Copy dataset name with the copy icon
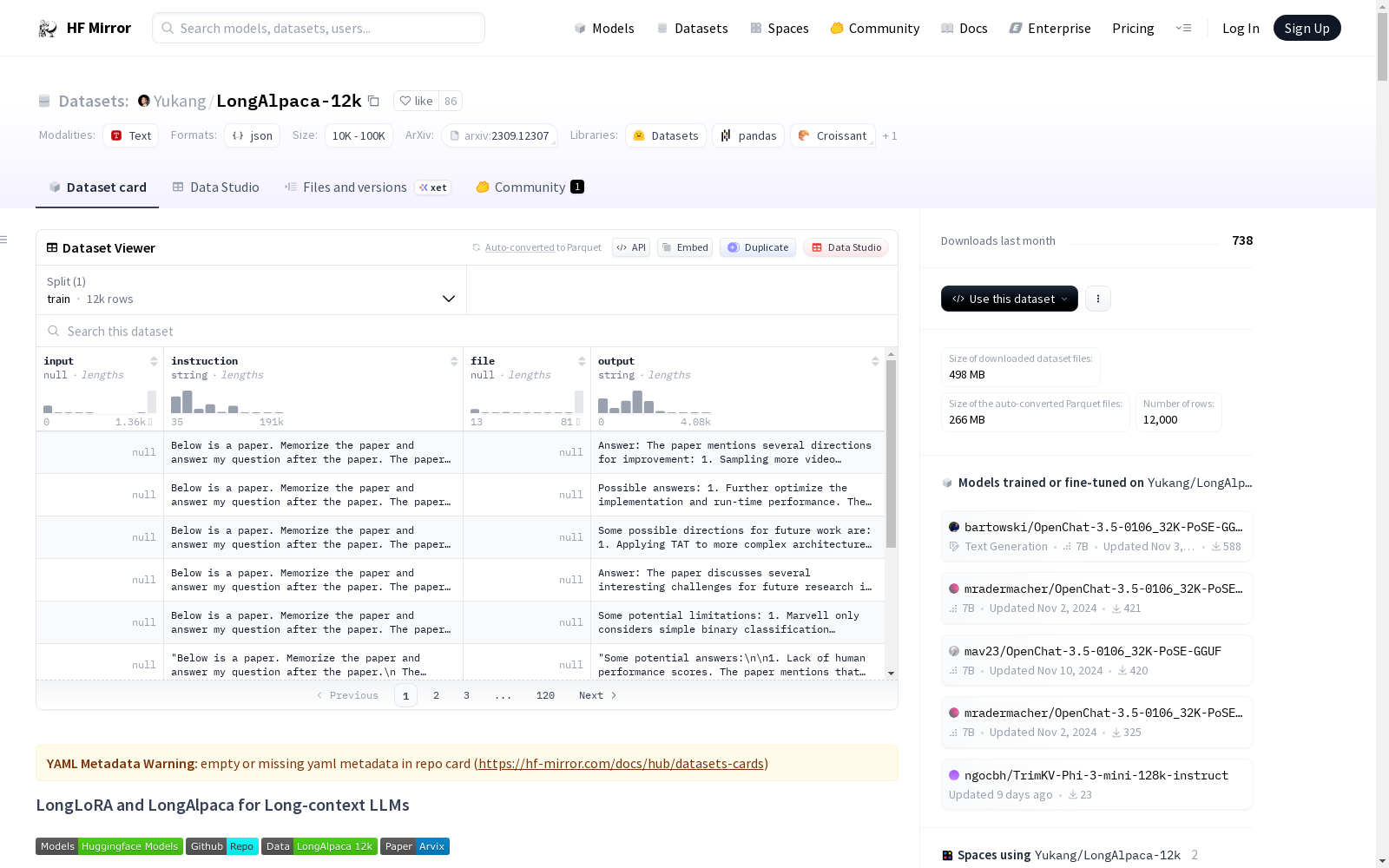Screen dimensions: 1389x868 [373, 101]
